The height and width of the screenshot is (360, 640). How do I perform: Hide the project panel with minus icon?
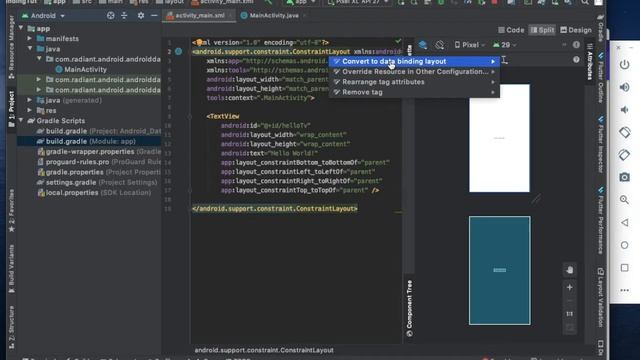point(154,16)
